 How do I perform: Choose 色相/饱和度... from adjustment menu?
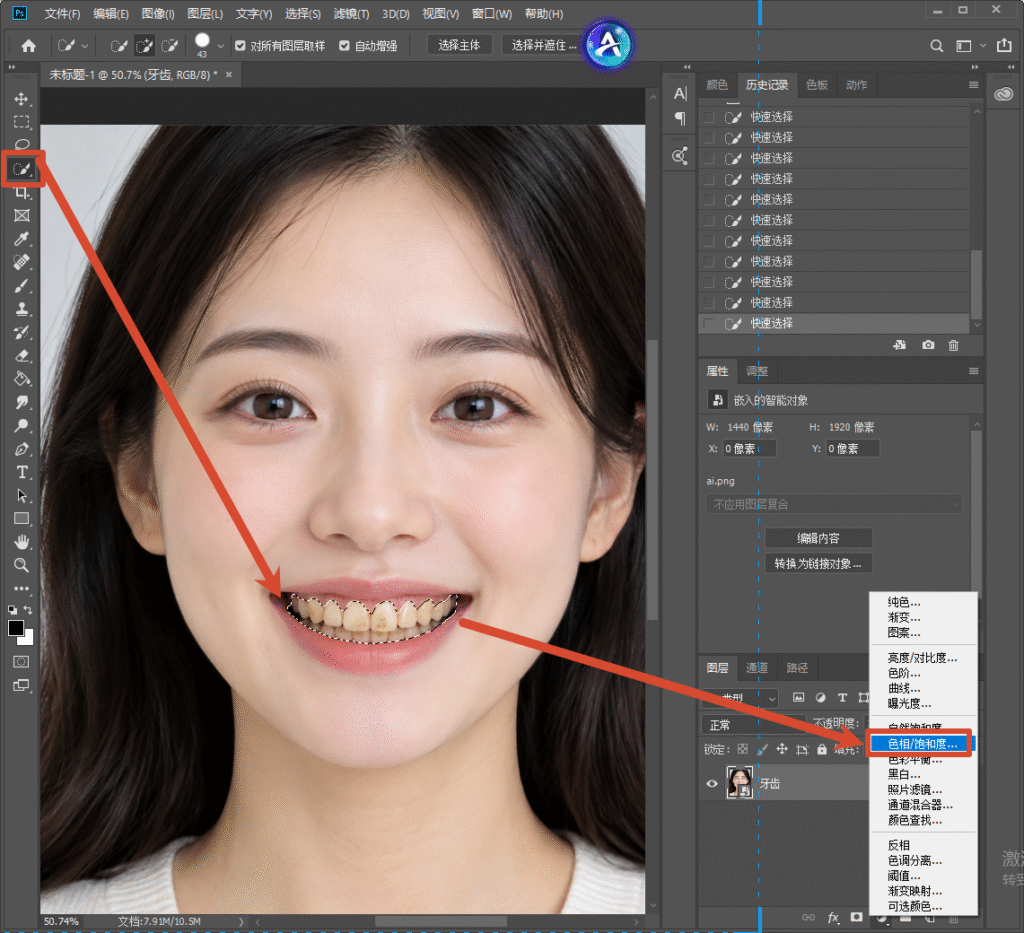(x=922, y=744)
